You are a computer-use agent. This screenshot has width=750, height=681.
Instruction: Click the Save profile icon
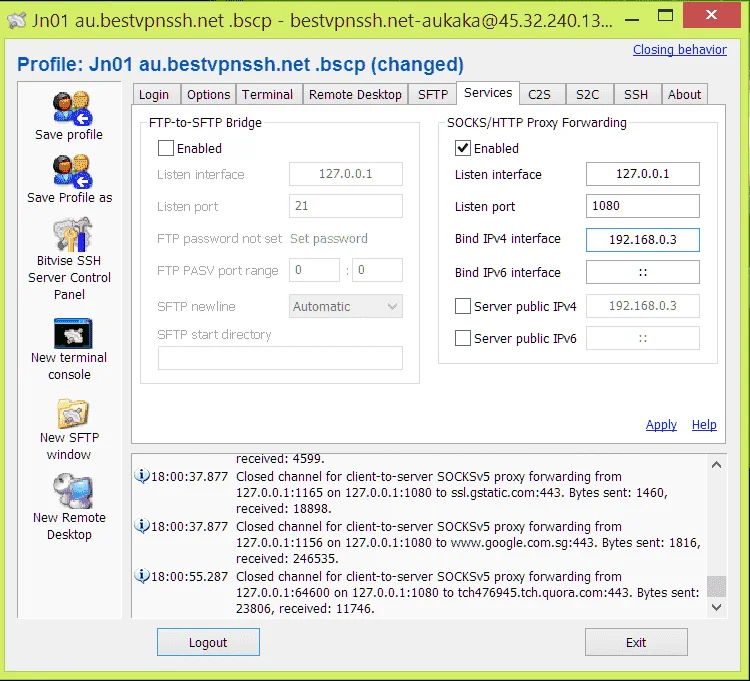coord(72,109)
